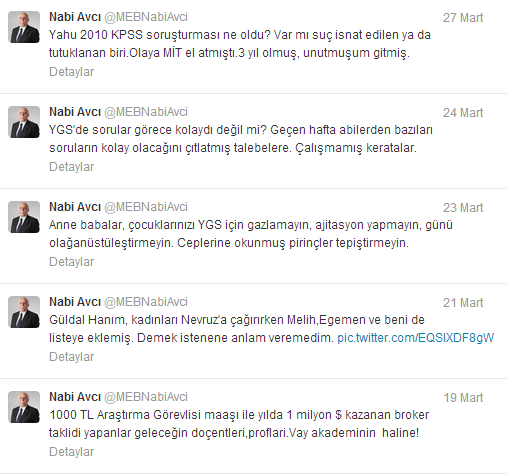Open the 23 Mart timestamp link
The image size is (507, 475).
[x=463, y=208]
